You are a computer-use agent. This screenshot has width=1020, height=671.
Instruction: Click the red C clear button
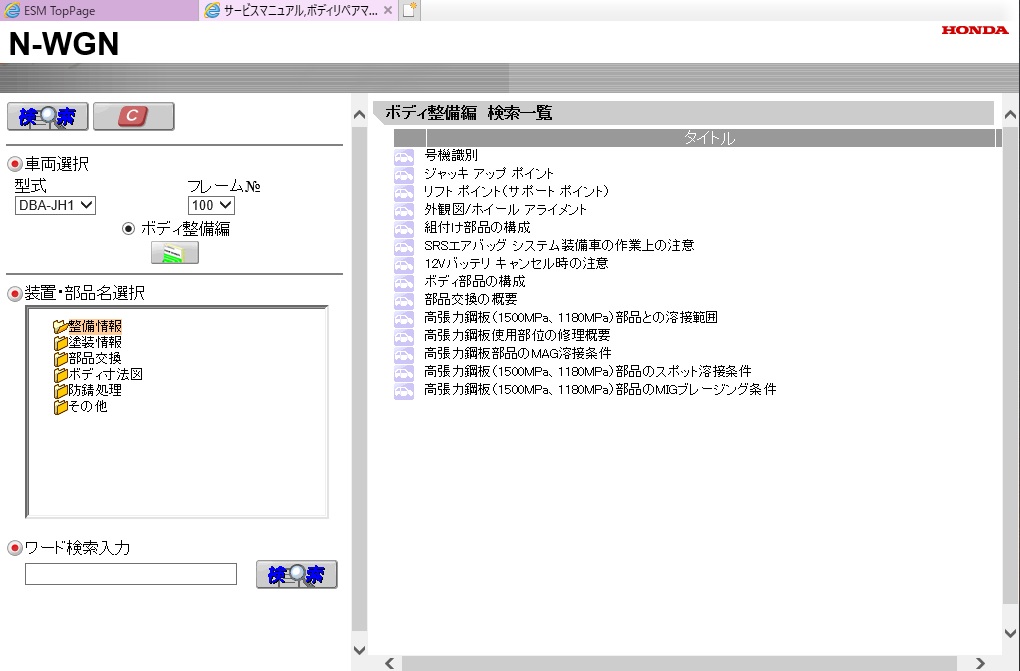coord(133,116)
